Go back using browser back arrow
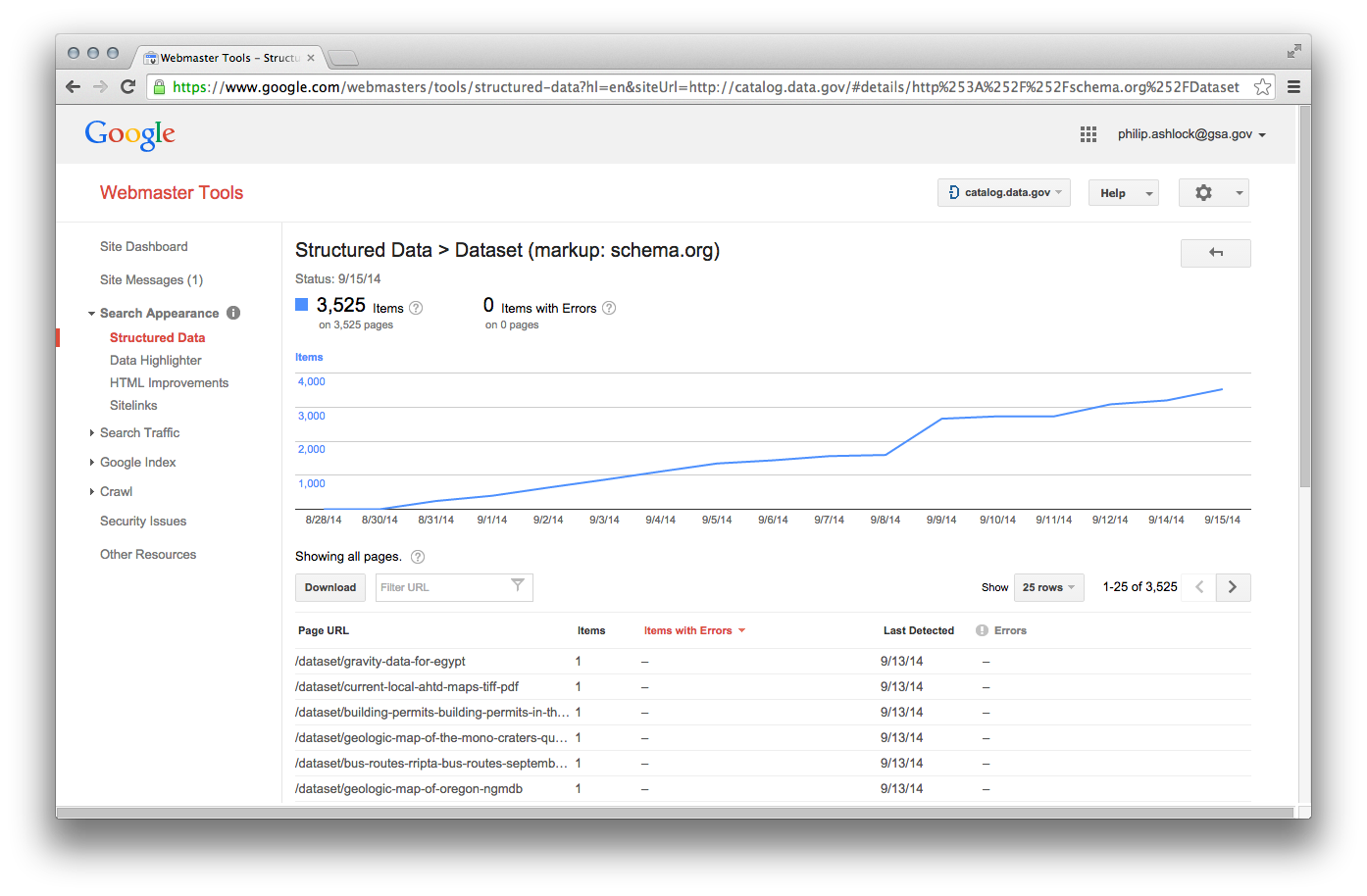The width and height of the screenshot is (1367, 896). [73, 86]
